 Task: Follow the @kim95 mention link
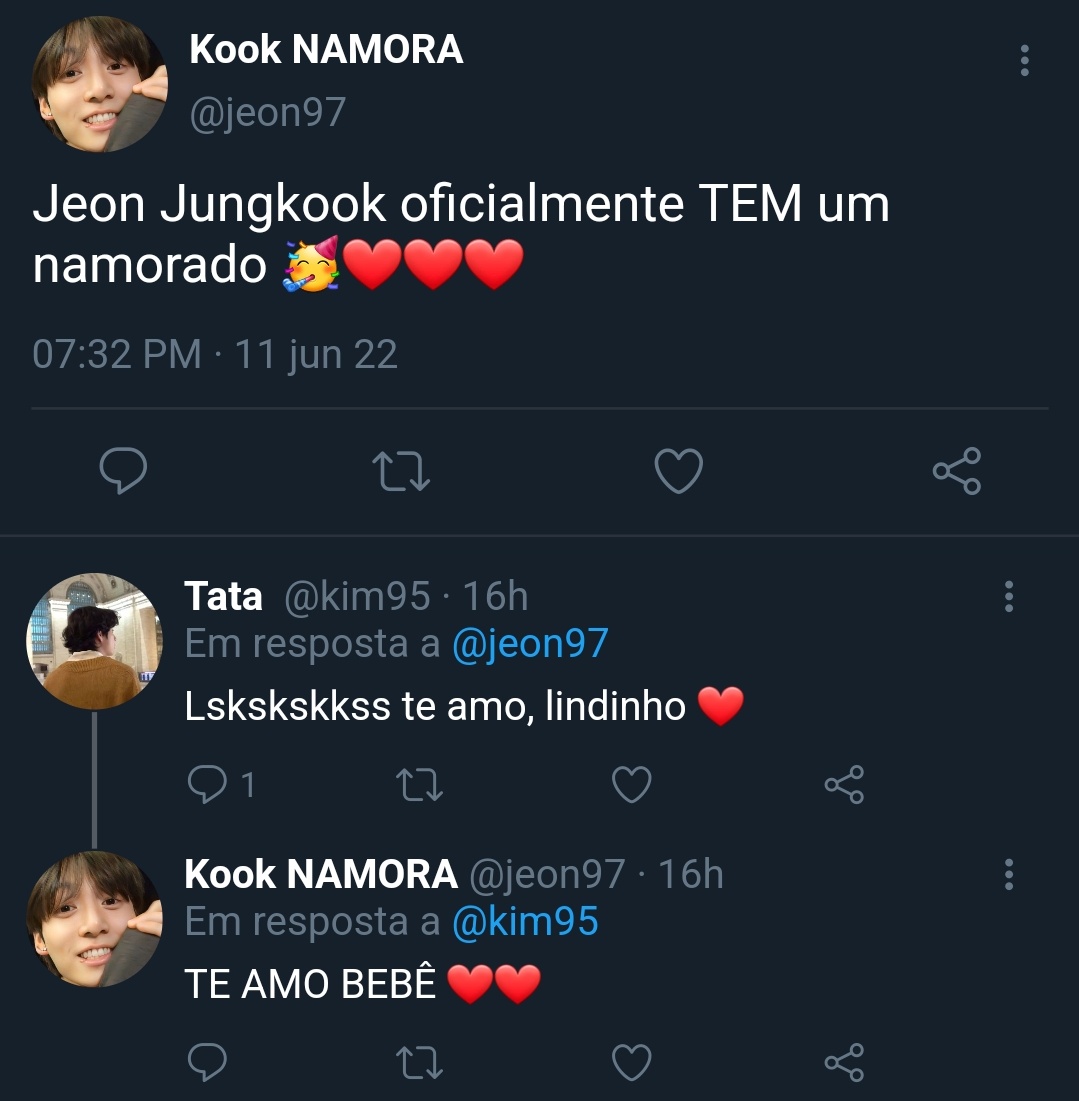pos(525,921)
